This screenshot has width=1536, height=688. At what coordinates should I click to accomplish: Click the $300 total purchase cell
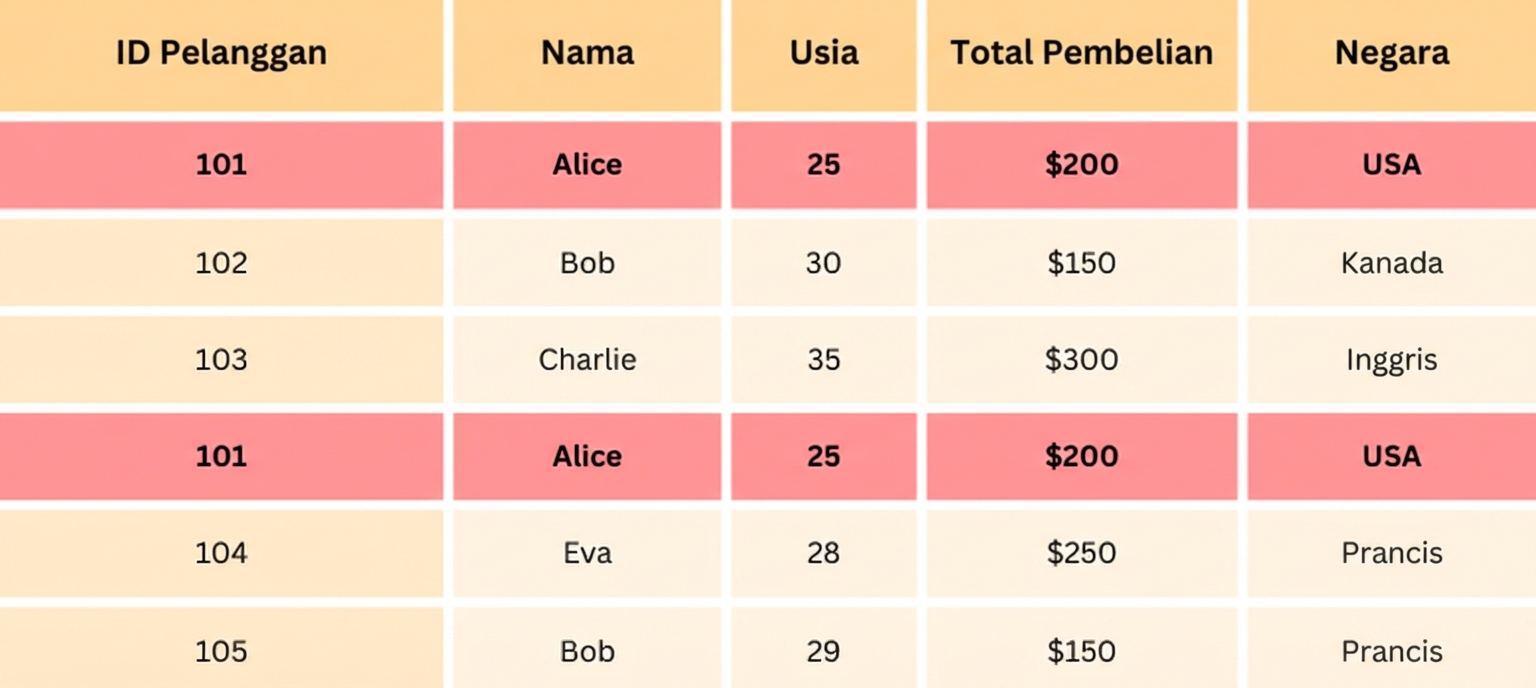click(1081, 359)
